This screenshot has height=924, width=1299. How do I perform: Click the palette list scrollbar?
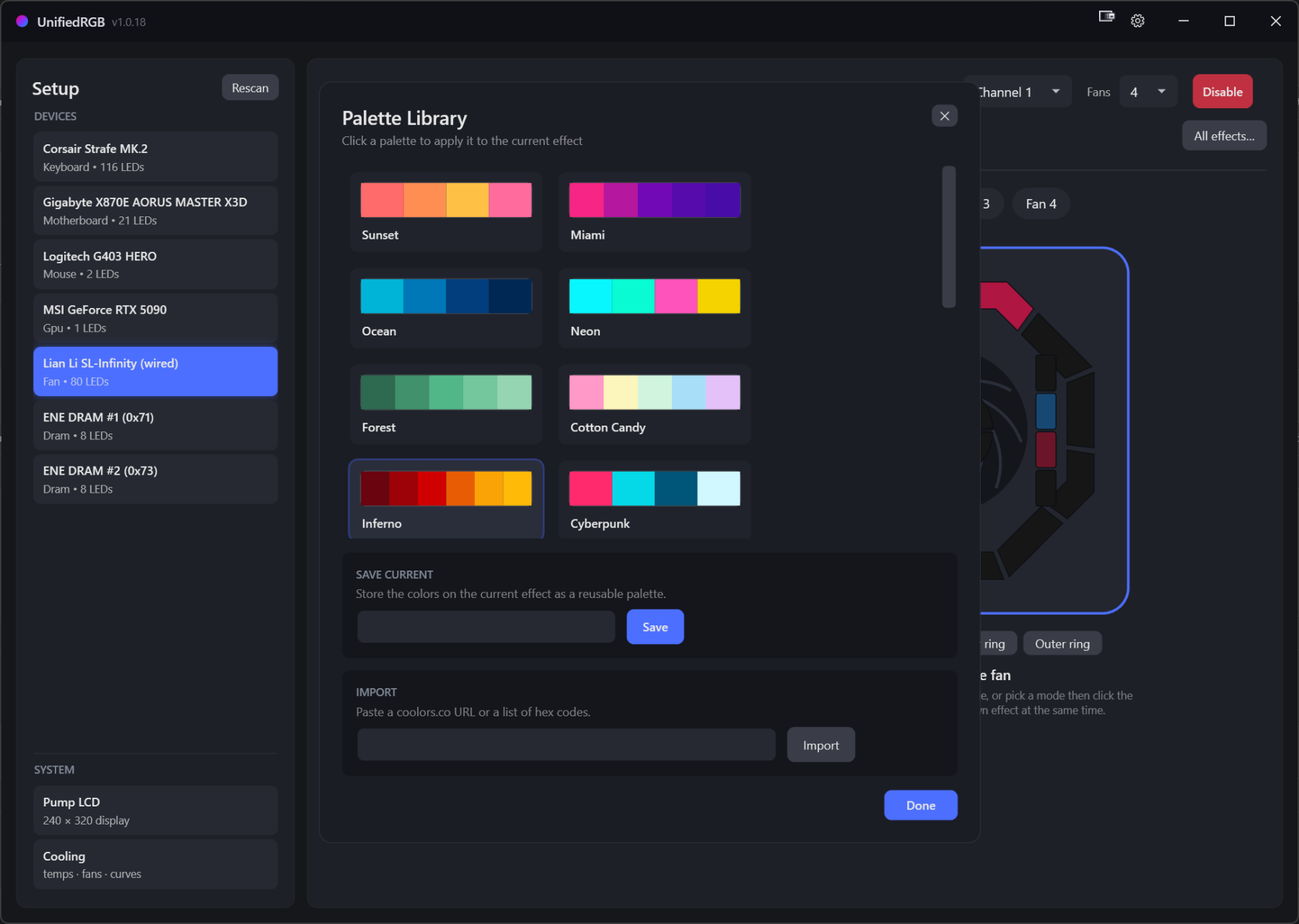948,237
